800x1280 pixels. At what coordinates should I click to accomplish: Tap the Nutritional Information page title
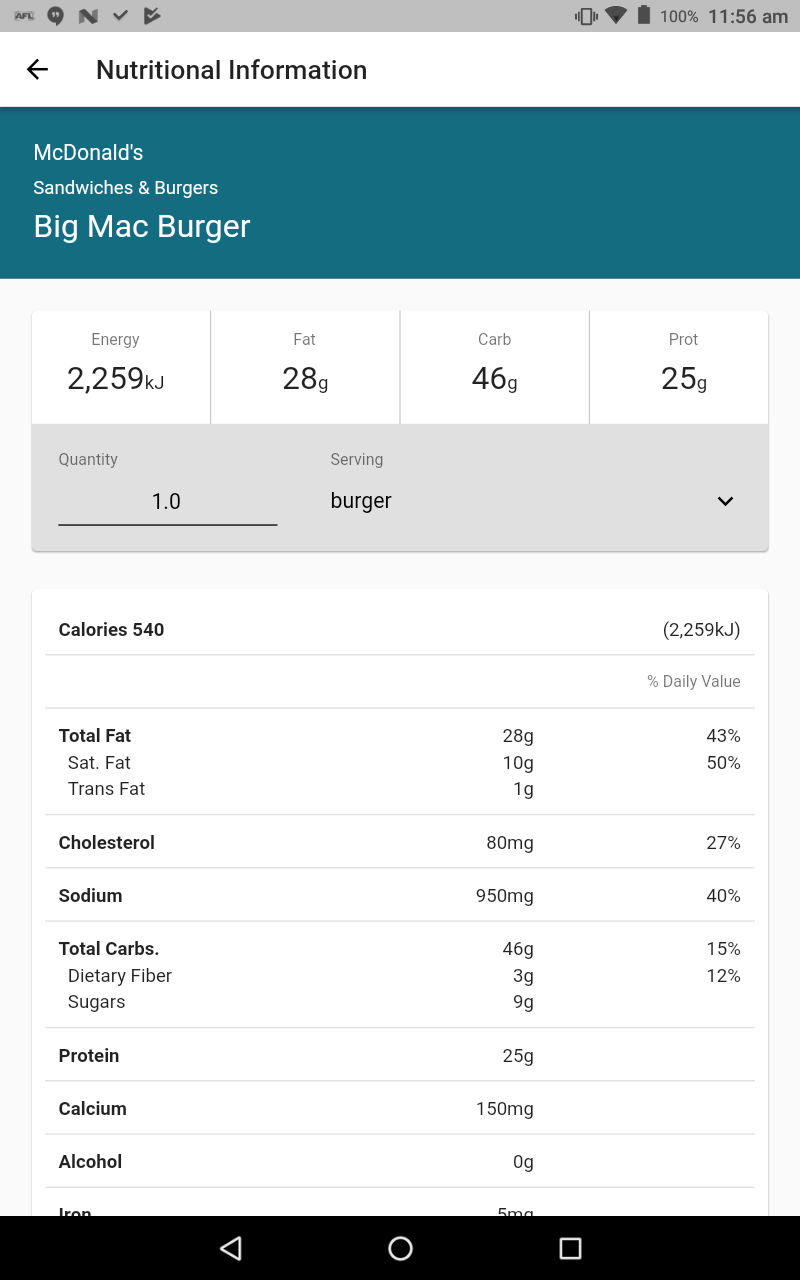click(232, 70)
